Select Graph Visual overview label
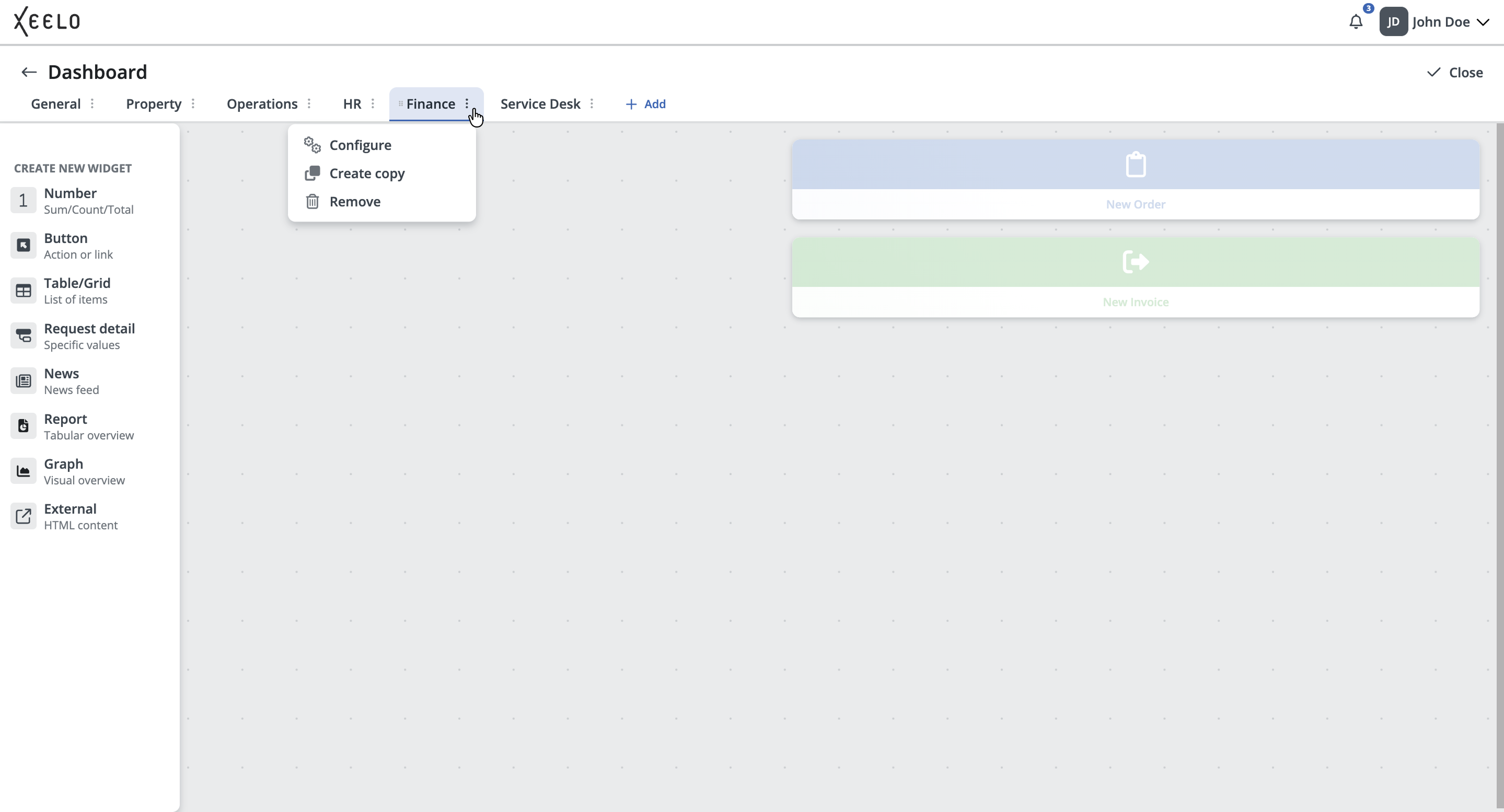The image size is (1504, 812). pyautogui.click(x=84, y=472)
